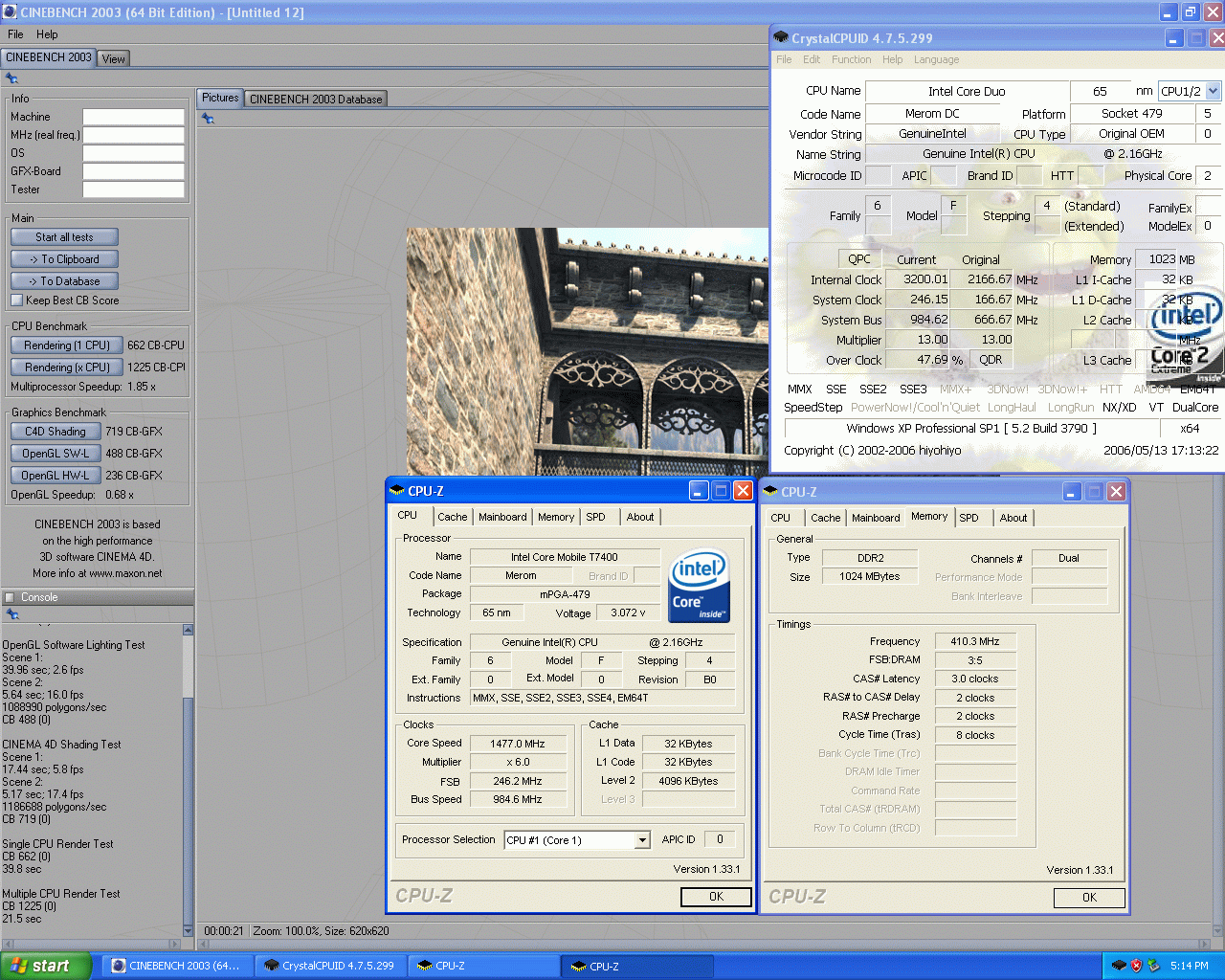Click the QDR button in CrystalCPUID
The width and height of the screenshot is (1225, 980).
pos(991,360)
